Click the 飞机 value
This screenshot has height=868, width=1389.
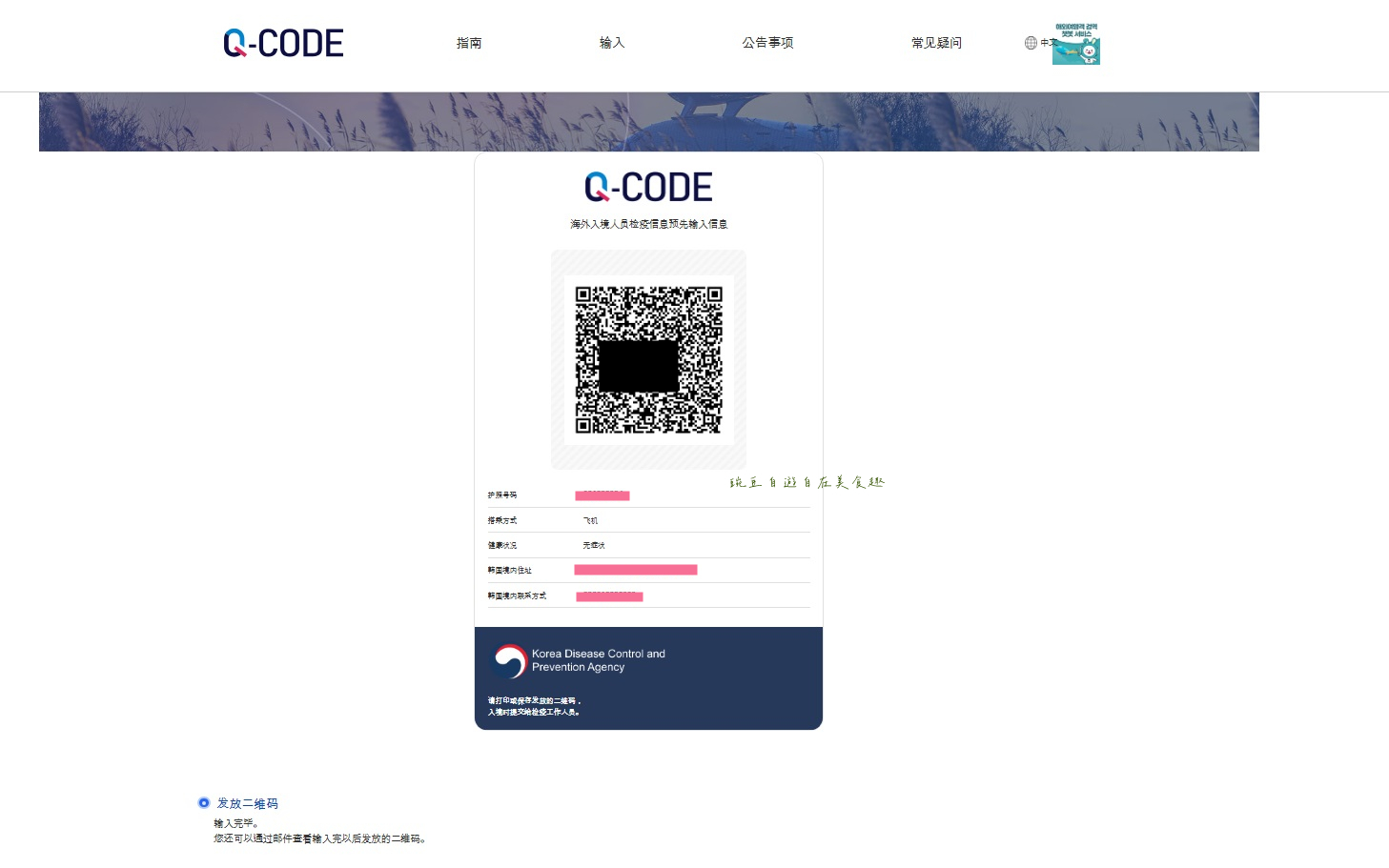(591, 520)
